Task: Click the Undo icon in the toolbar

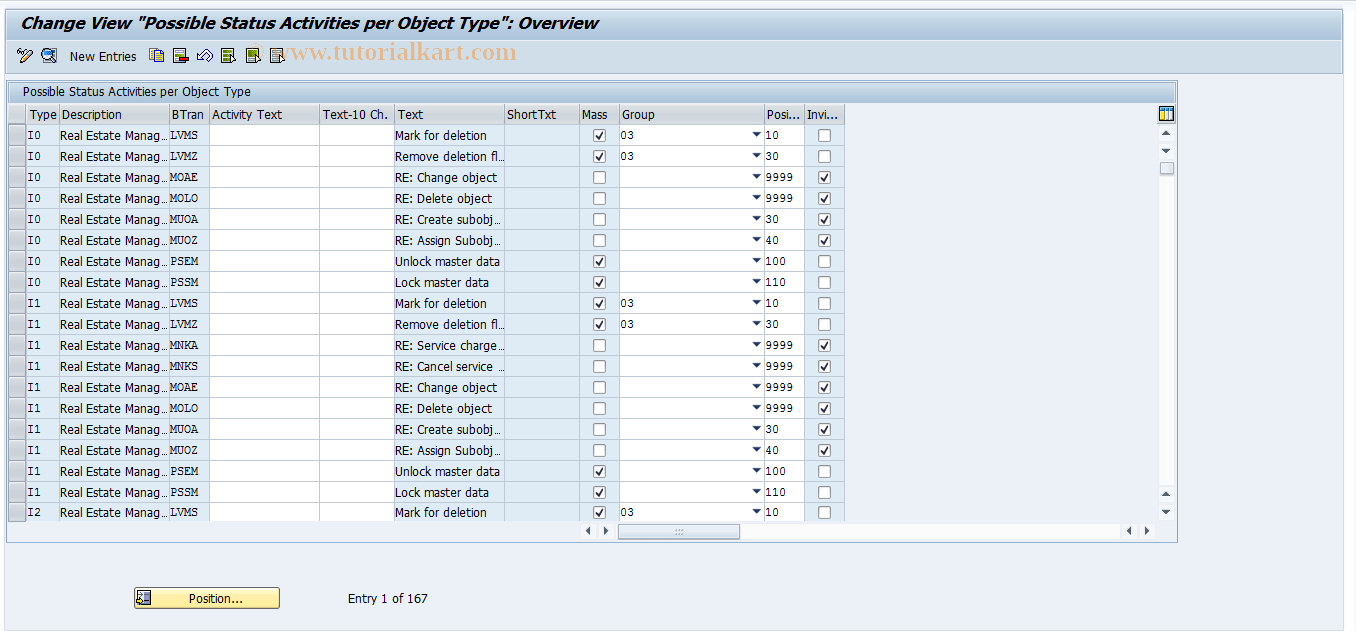Action: [204, 55]
